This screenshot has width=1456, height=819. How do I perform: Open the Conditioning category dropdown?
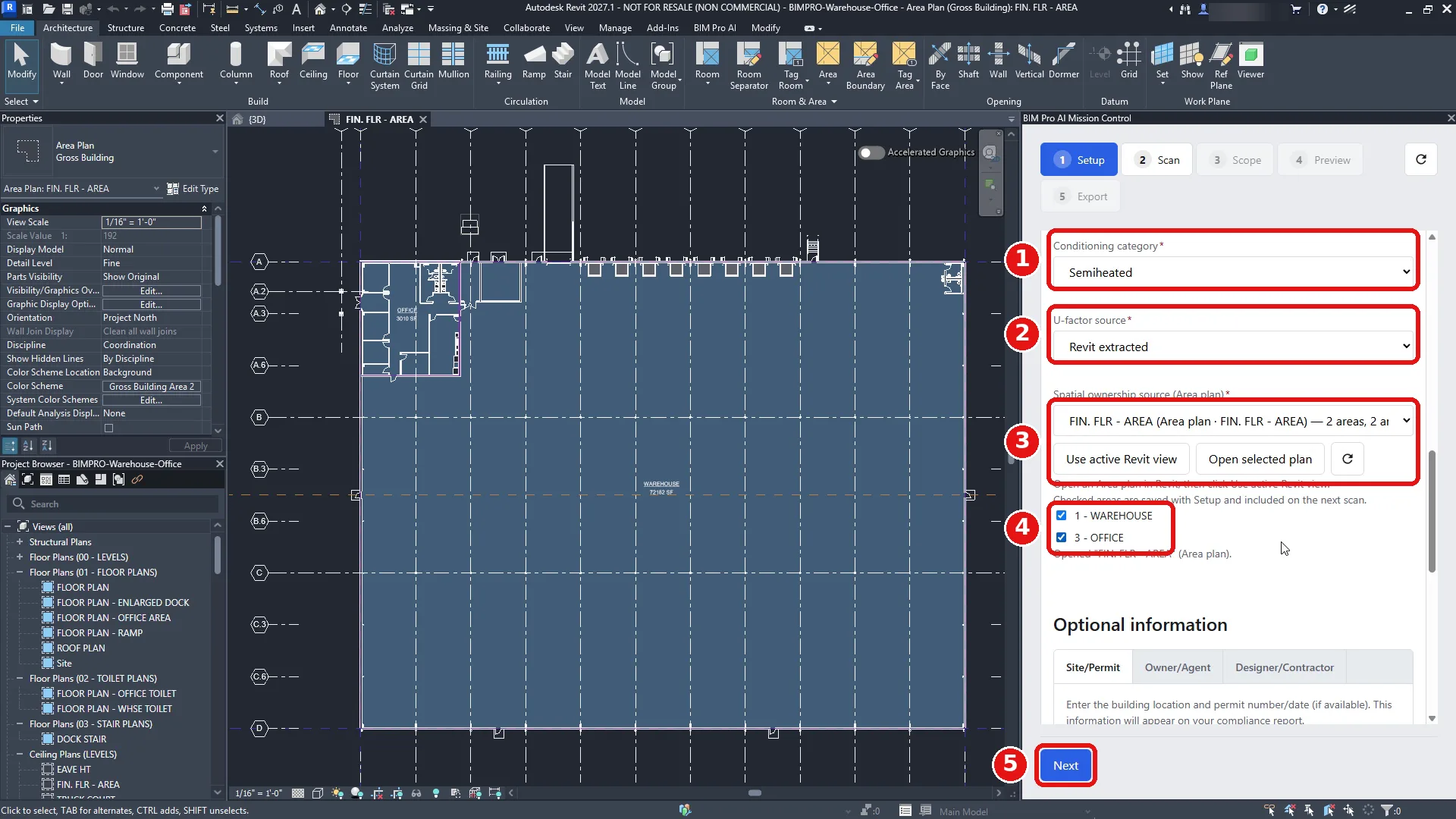coord(1233,272)
